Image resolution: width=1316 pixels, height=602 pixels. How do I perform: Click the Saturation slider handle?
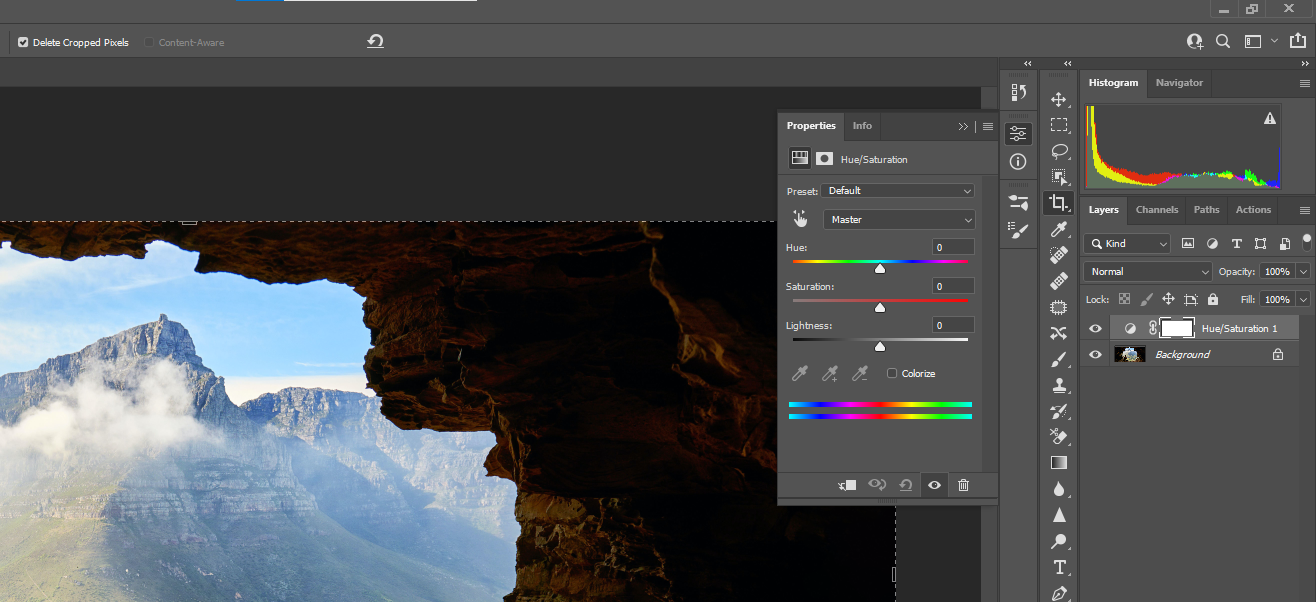[x=880, y=308]
